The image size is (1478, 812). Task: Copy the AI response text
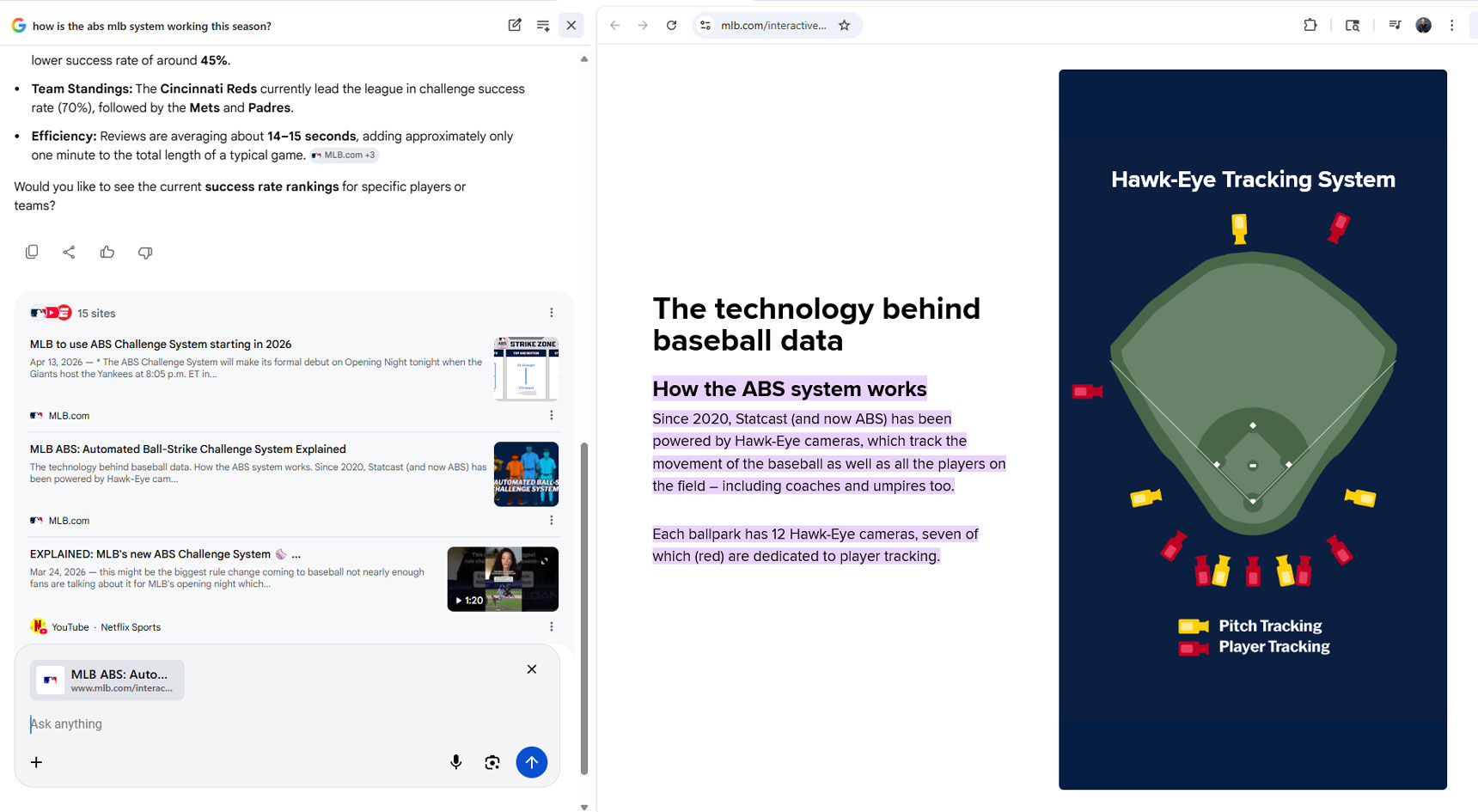[32, 252]
